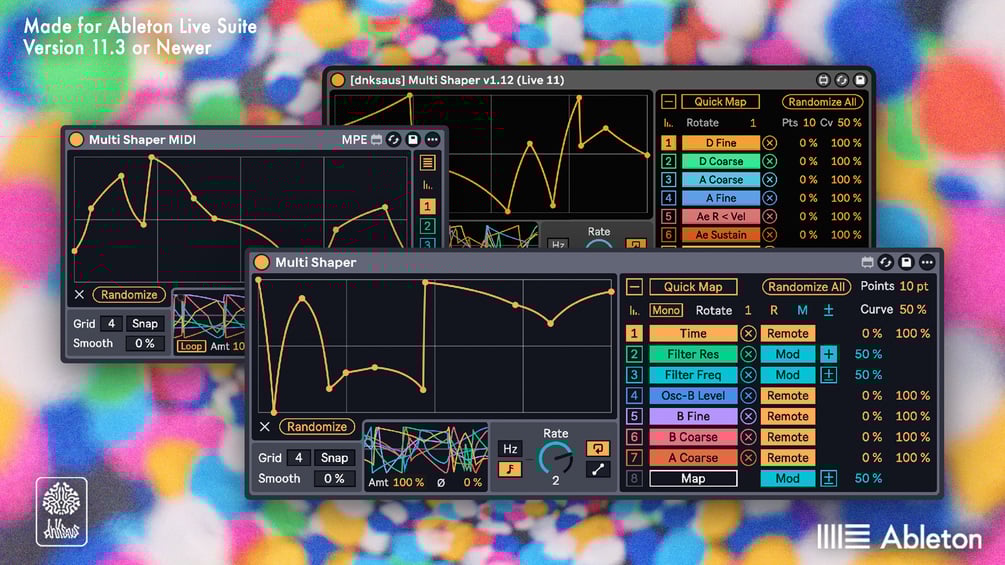Click the line segment icon below loop icon

(x=597, y=470)
